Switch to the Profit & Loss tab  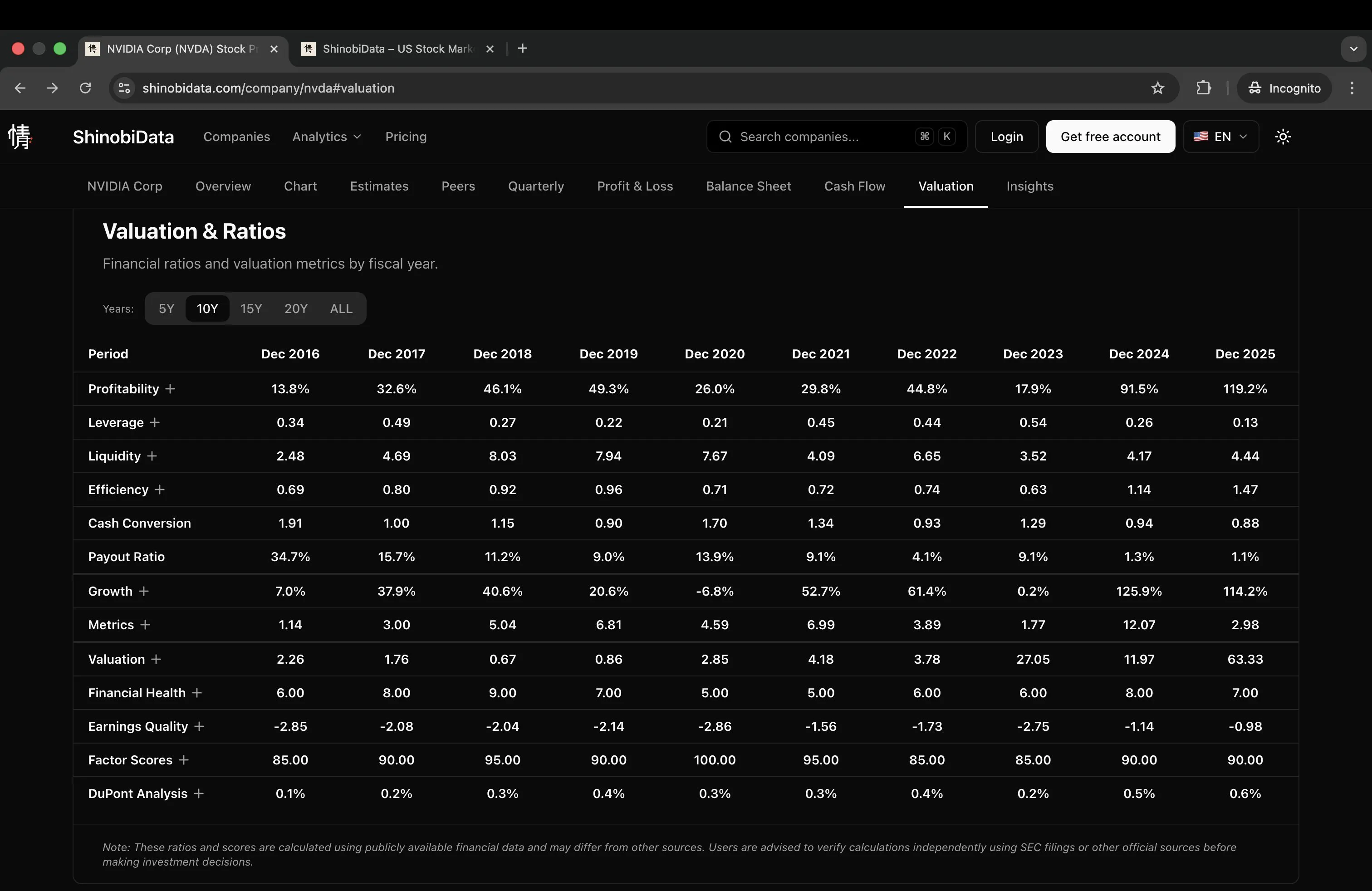[x=635, y=186]
